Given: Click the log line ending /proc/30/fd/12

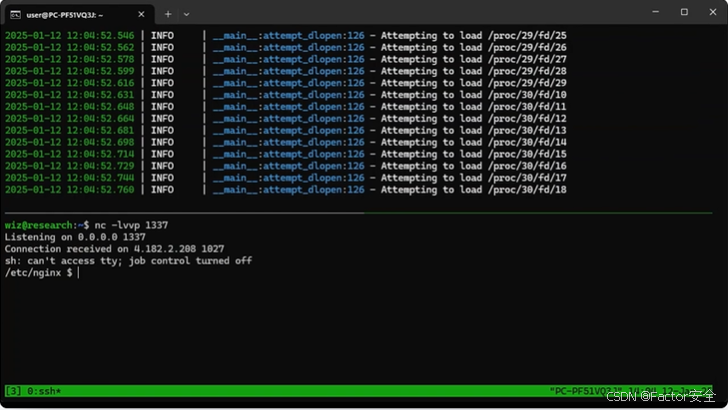Looking at the screenshot, I should point(286,119).
